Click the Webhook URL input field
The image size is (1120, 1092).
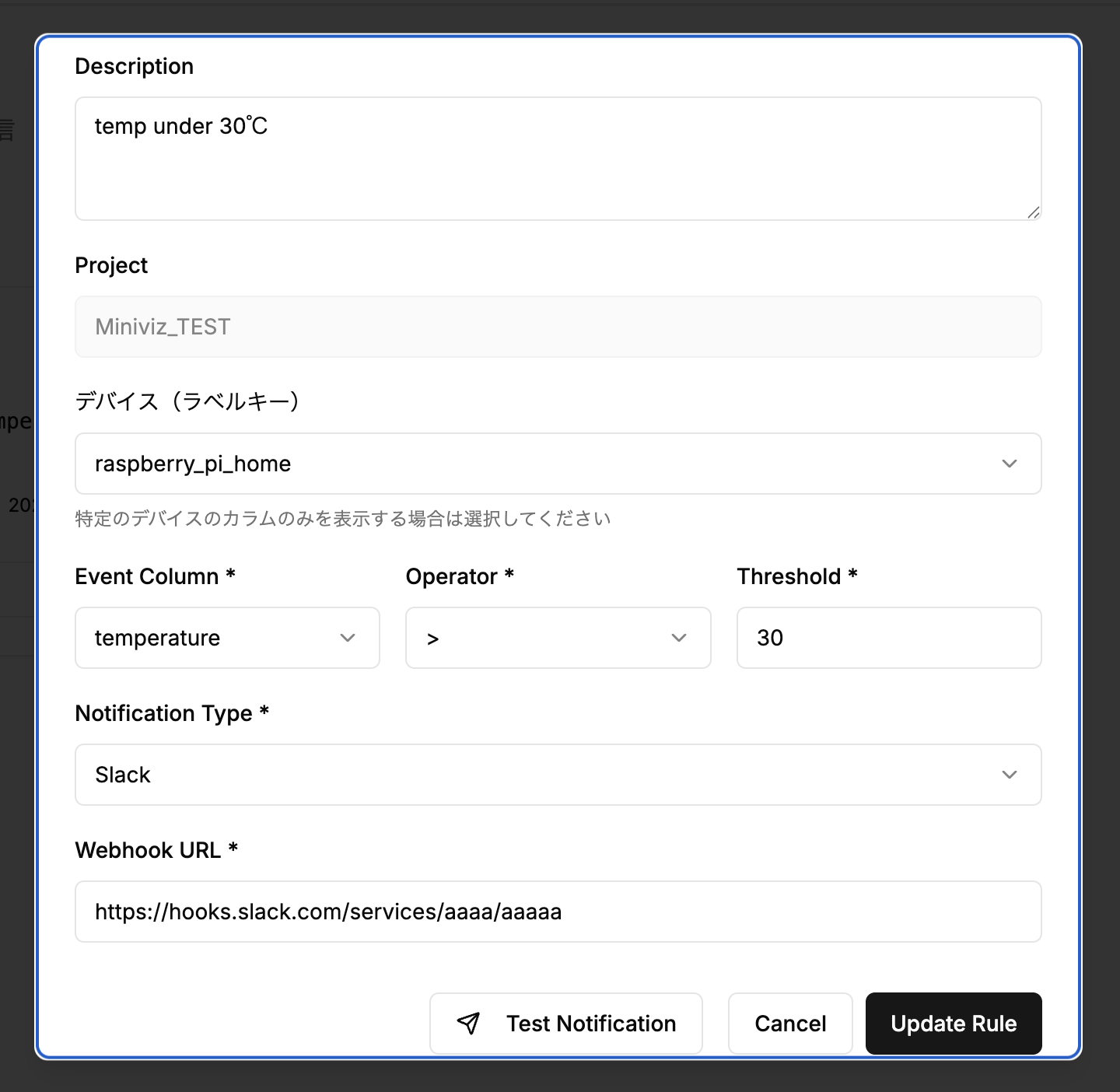(x=557, y=912)
